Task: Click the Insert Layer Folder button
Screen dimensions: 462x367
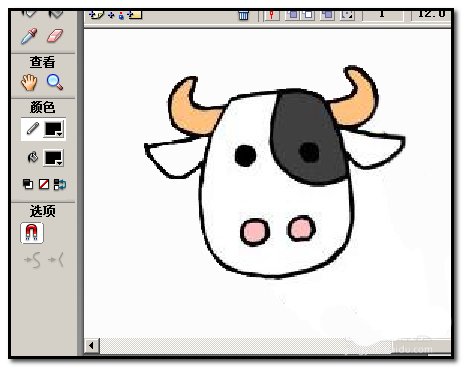Action: pos(135,15)
